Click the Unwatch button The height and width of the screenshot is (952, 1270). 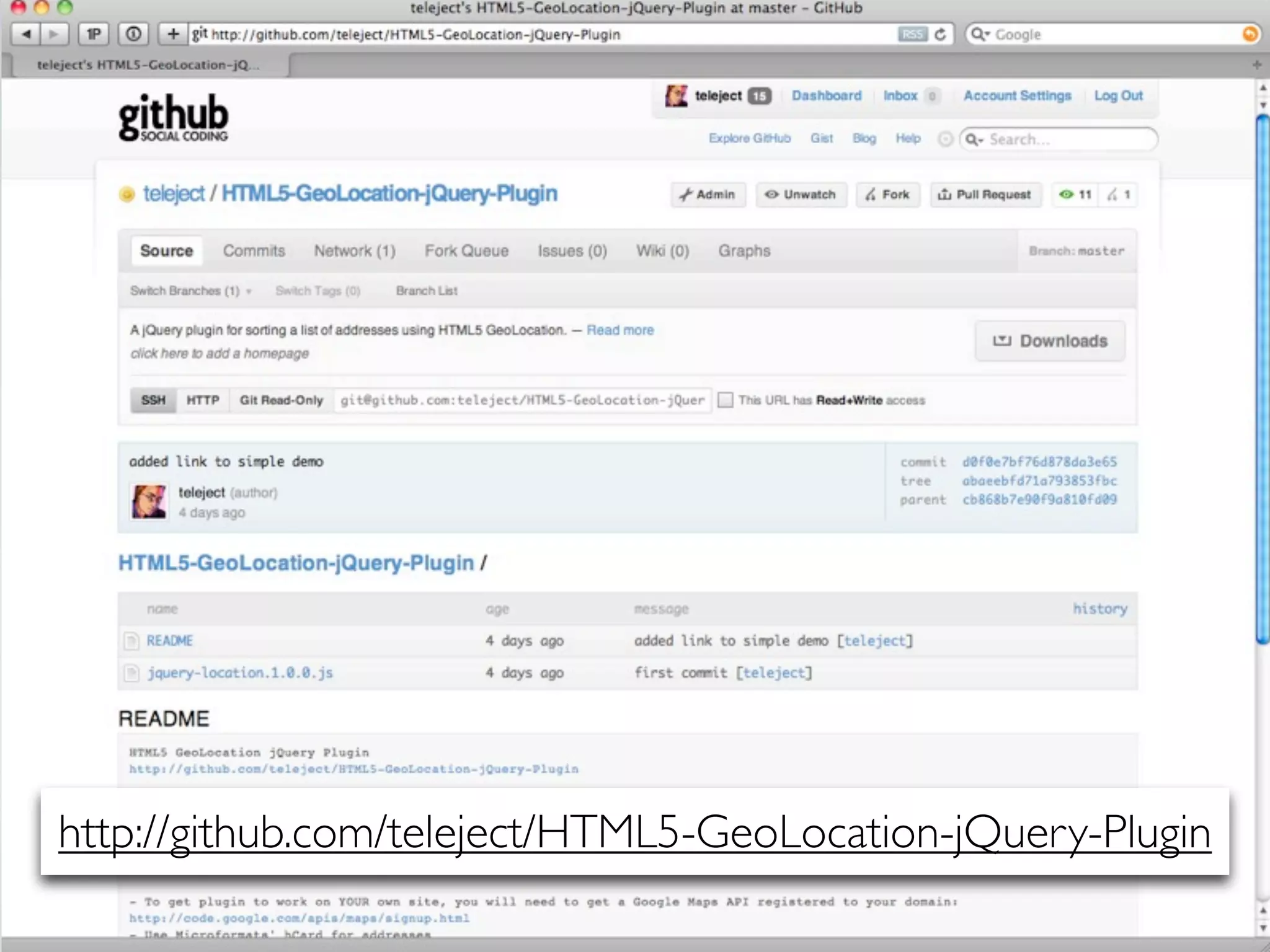point(801,195)
